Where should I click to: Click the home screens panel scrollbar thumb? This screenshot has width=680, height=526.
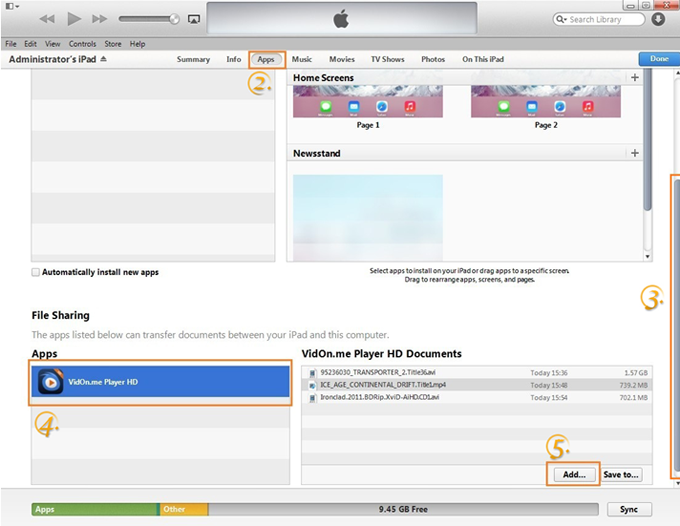tap(647, 140)
